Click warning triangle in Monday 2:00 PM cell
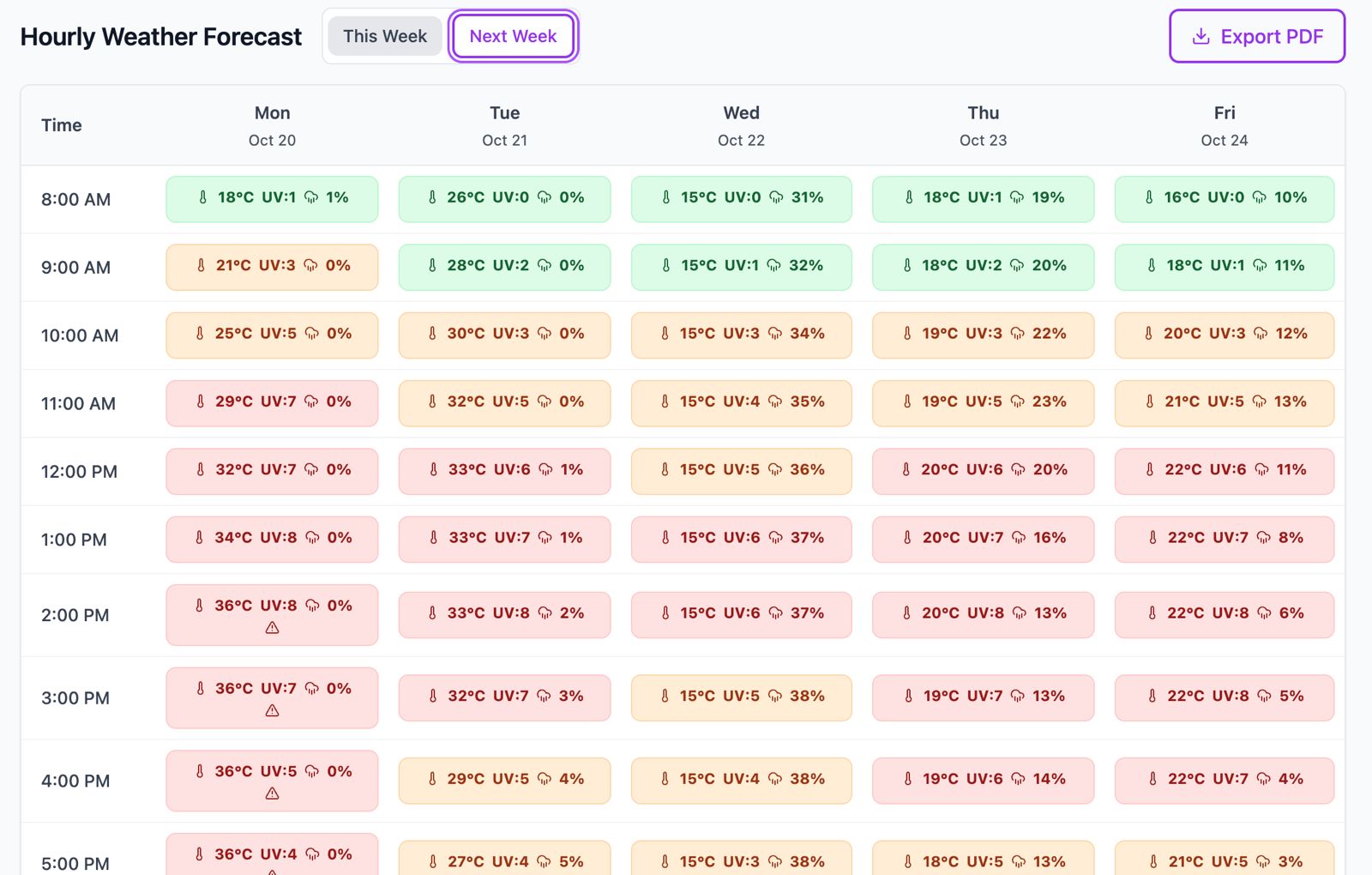The height and width of the screenshot is (875, 1372). pos(272,628)
